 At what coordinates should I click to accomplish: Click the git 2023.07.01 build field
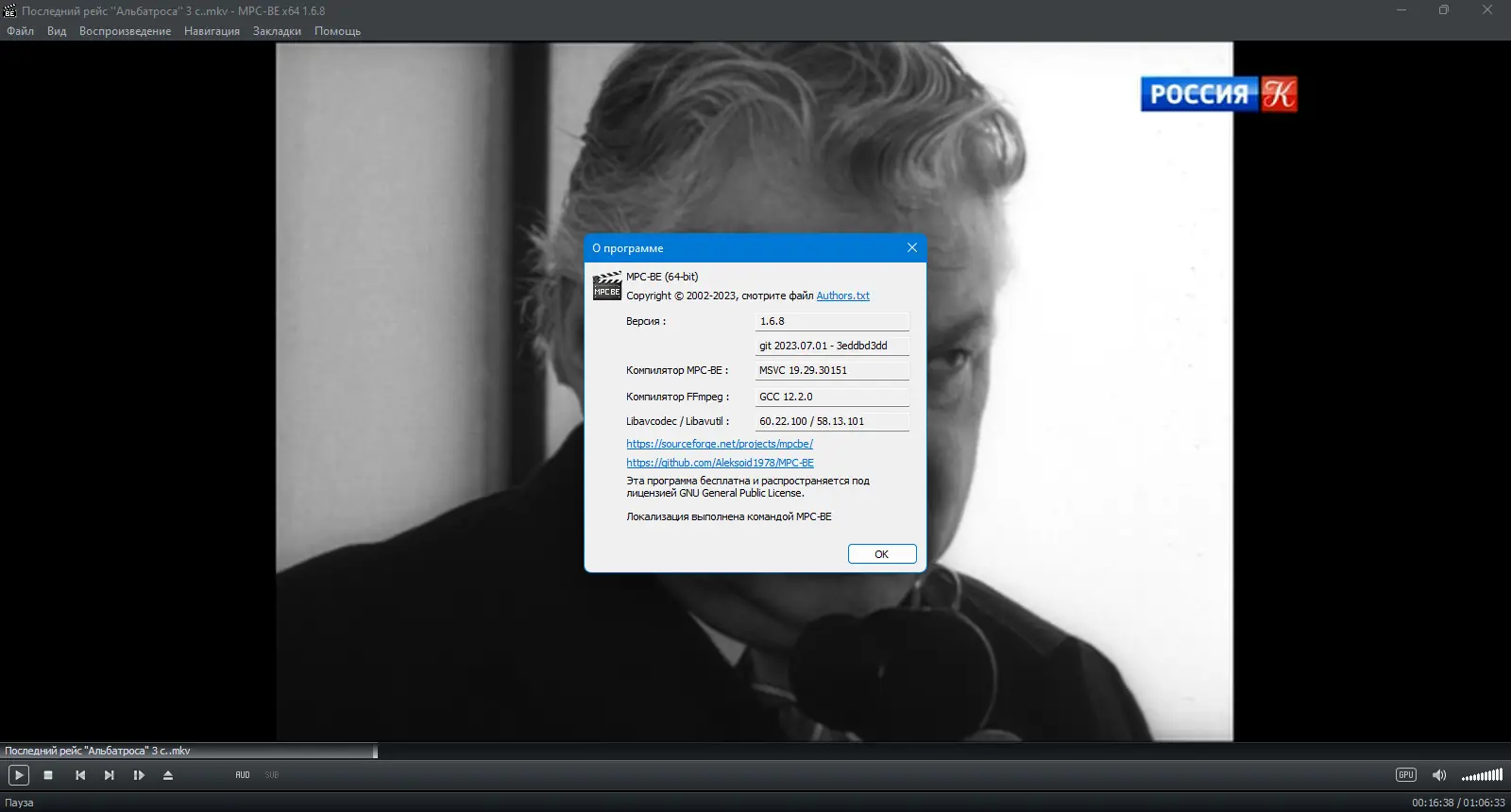click(x=832, y=346)
